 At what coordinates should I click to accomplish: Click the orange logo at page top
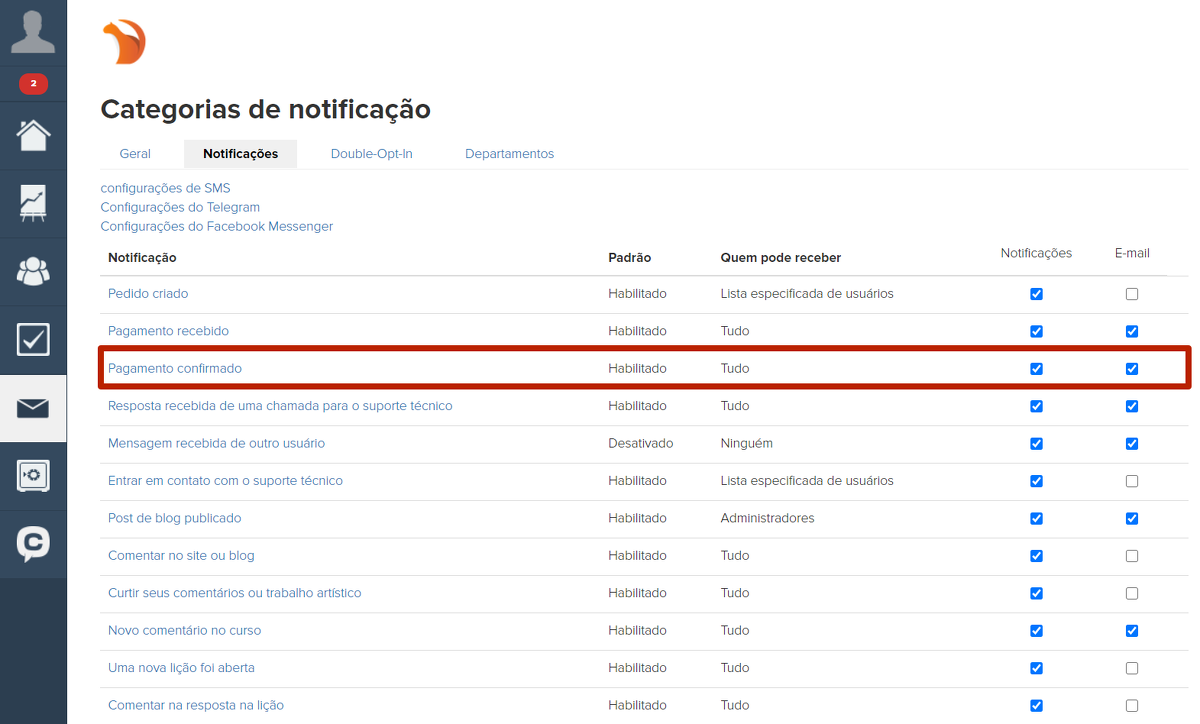(124, 42)
